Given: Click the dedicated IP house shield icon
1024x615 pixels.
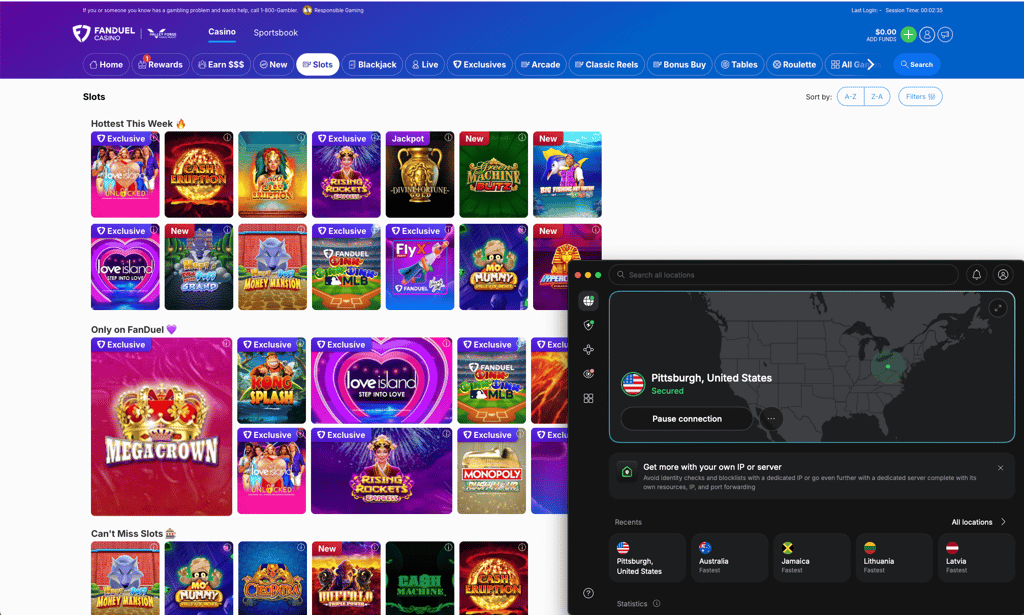Looking at the screenshot, I should (627, 472).
